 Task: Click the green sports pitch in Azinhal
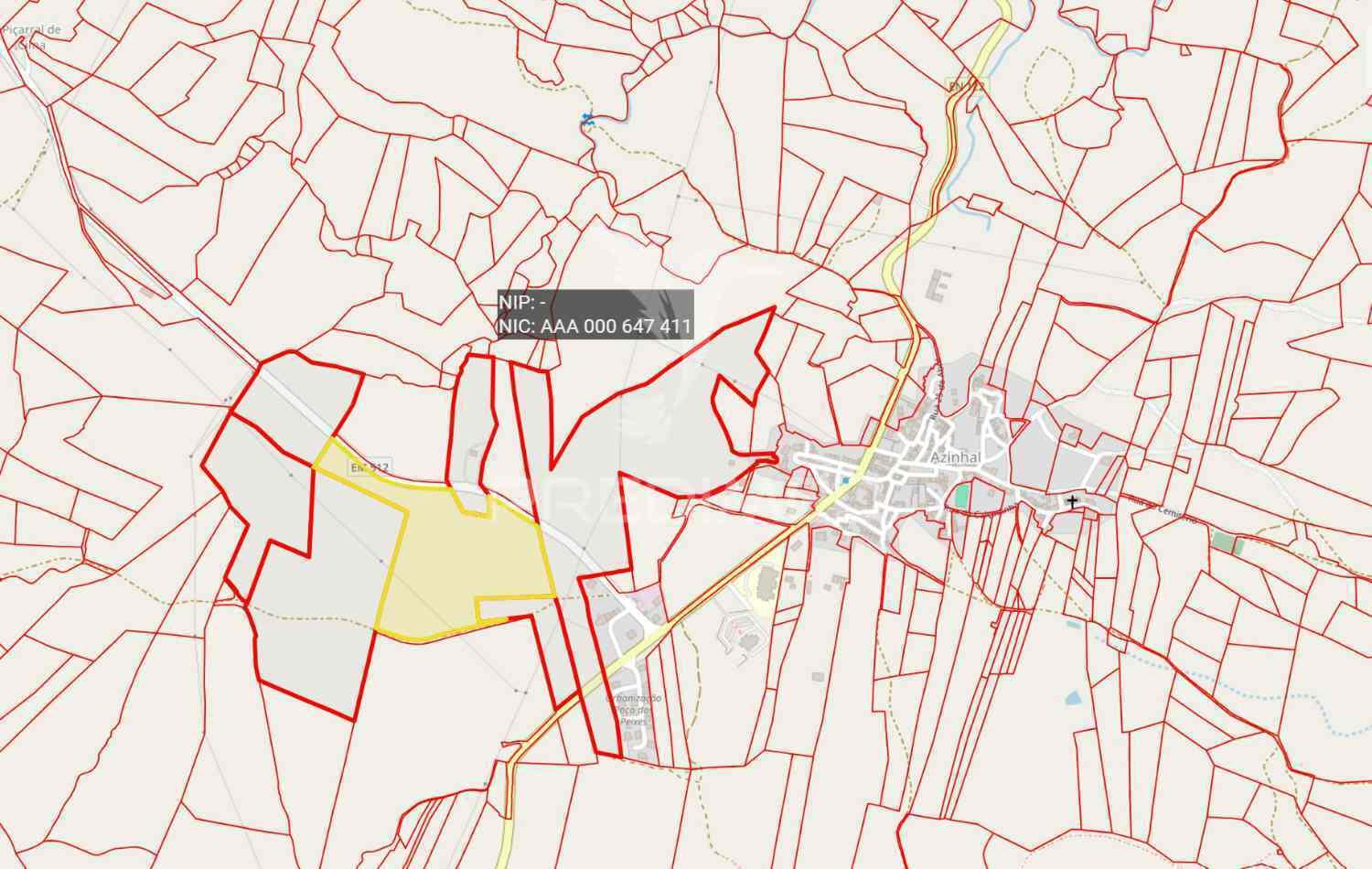pos(960,498)
